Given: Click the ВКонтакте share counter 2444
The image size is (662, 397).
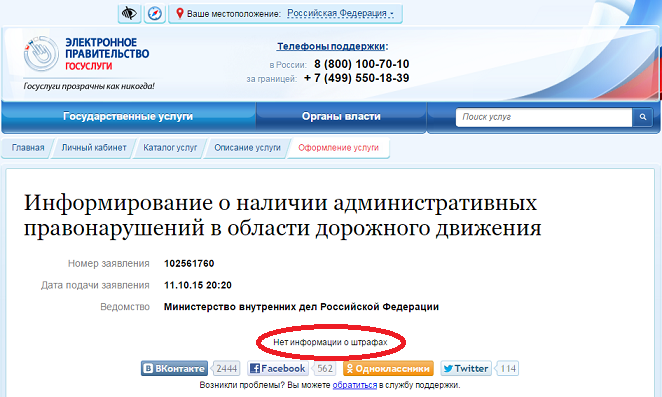Looking at the screenshot, I should [x=227, y=369].
